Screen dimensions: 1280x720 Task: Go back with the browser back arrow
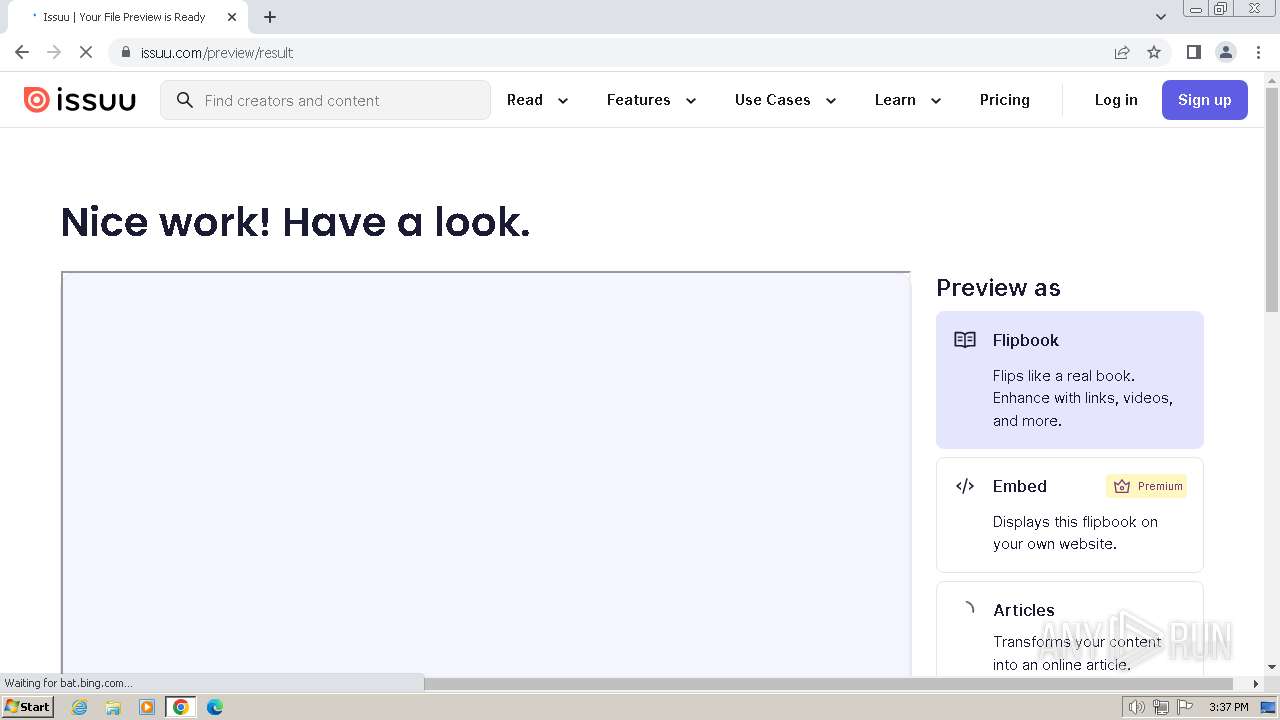pyautogui.click(x=22, y=52)
